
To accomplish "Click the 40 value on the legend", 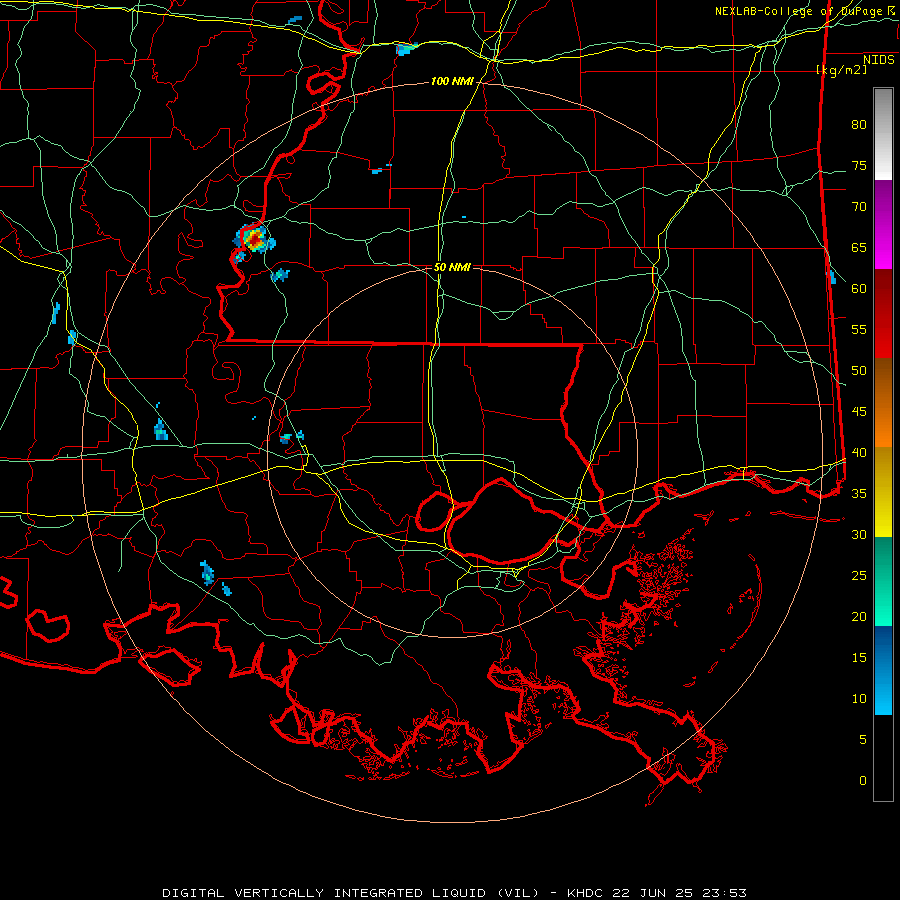I will [859, 452].
